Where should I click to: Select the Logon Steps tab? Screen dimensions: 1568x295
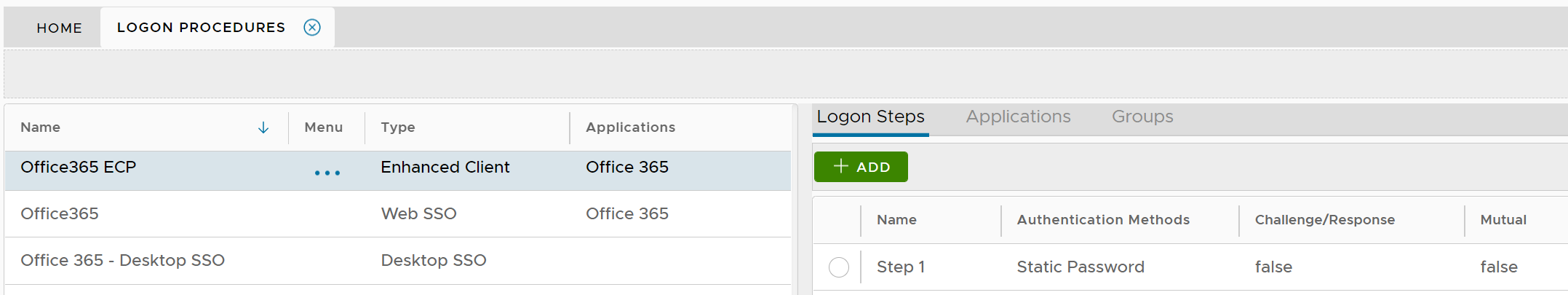click(x=870, y=117)
